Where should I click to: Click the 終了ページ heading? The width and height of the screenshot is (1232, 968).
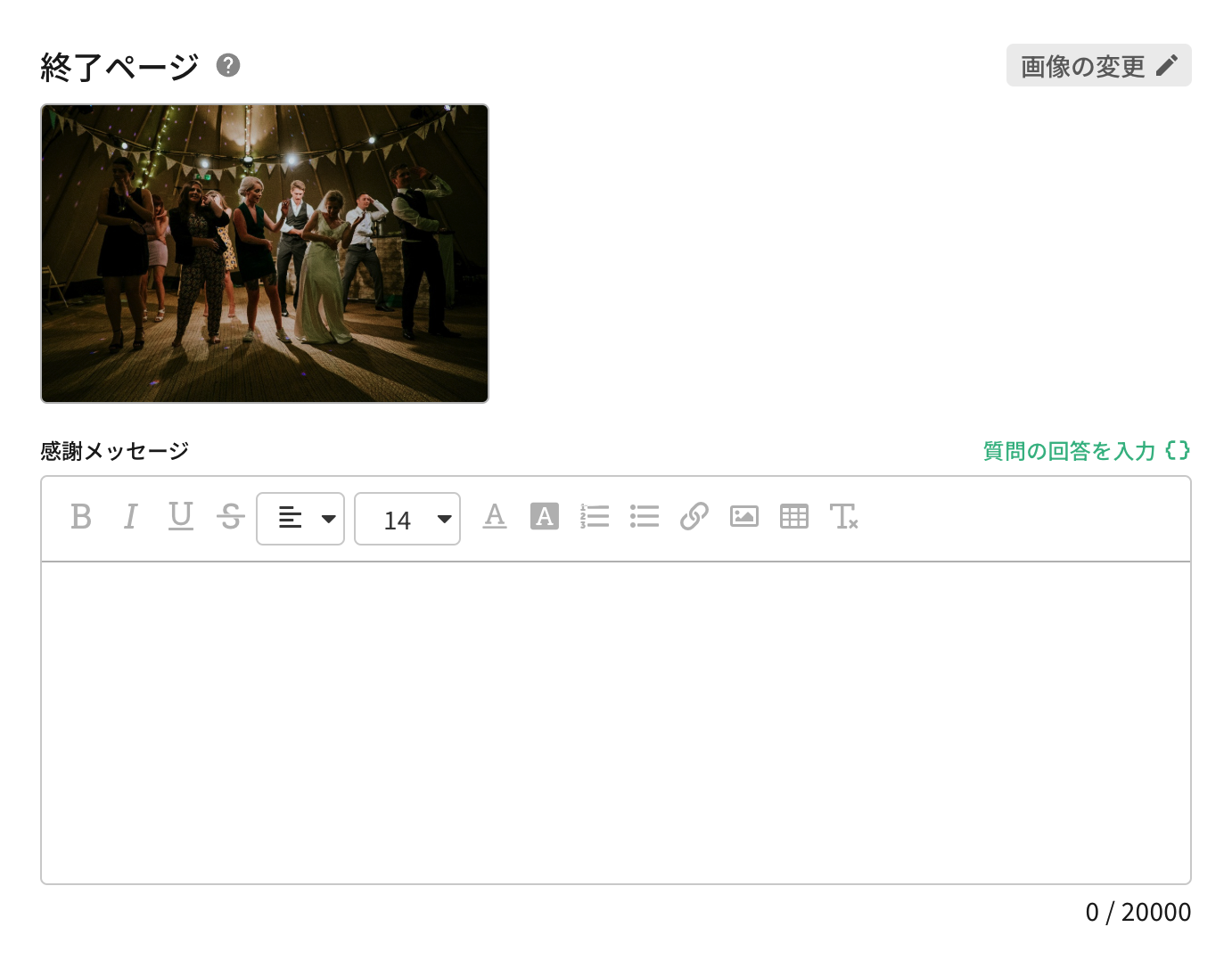click(x=119, y=67)
